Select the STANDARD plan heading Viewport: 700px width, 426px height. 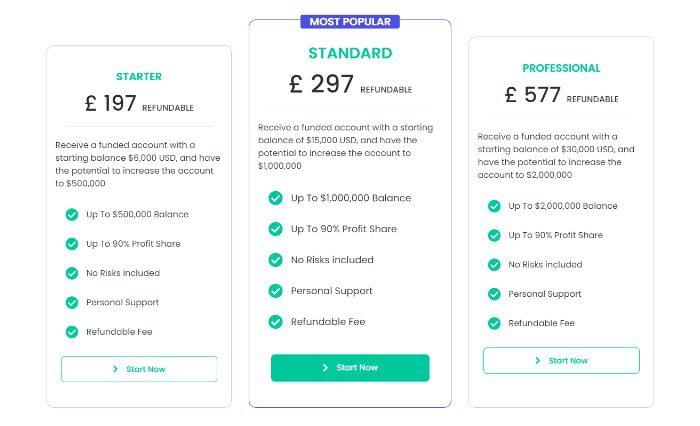[x=350, y=53]
